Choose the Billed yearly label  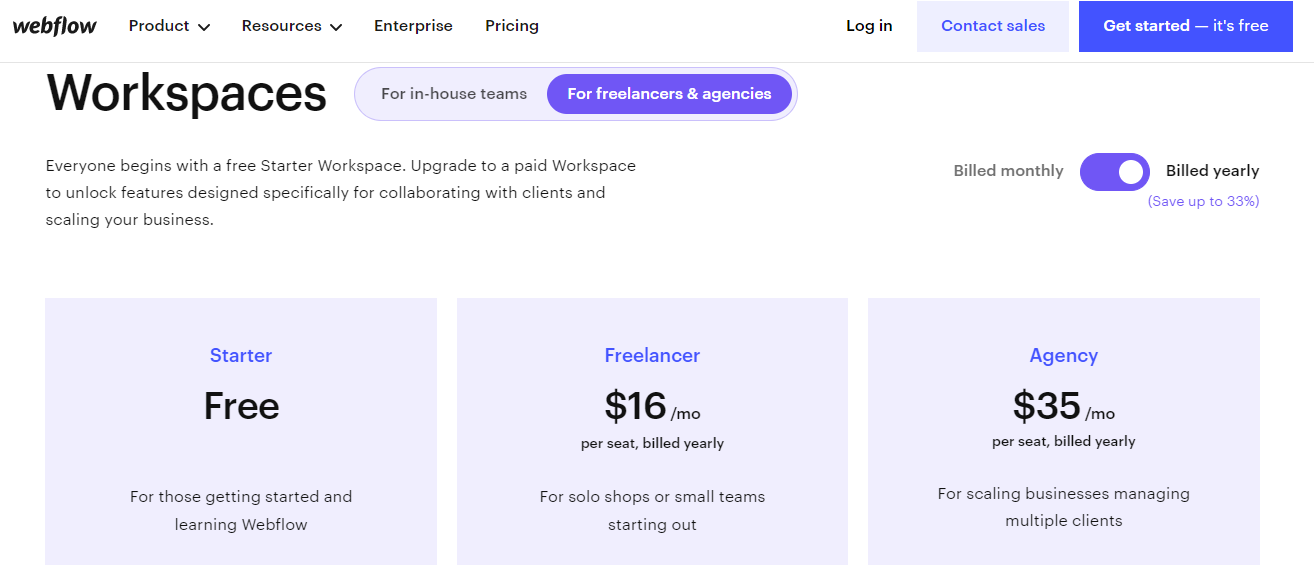[x=1212, y=171]
